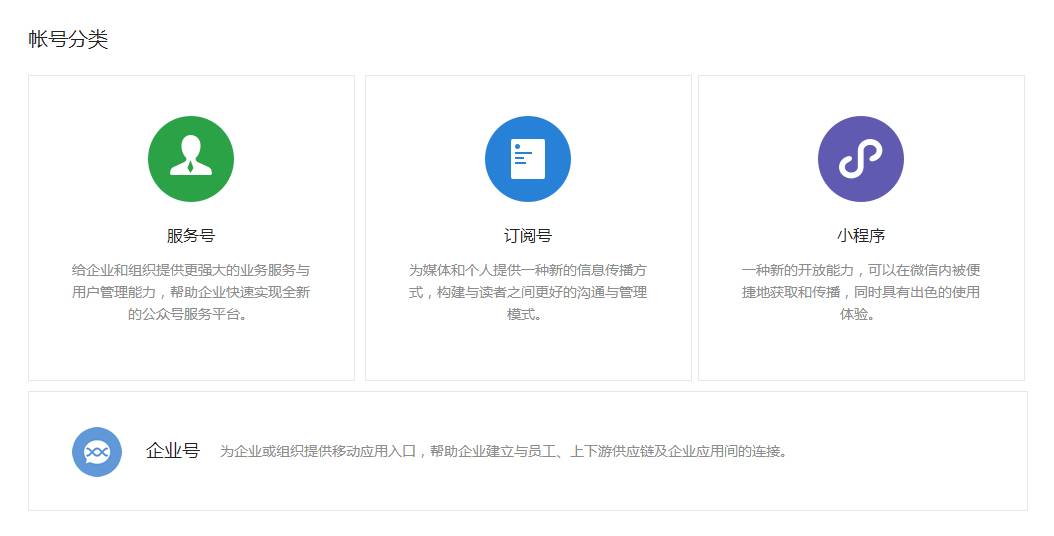
Task: Click the blue 订阅号 document icon
Action: tap(528, 159)
